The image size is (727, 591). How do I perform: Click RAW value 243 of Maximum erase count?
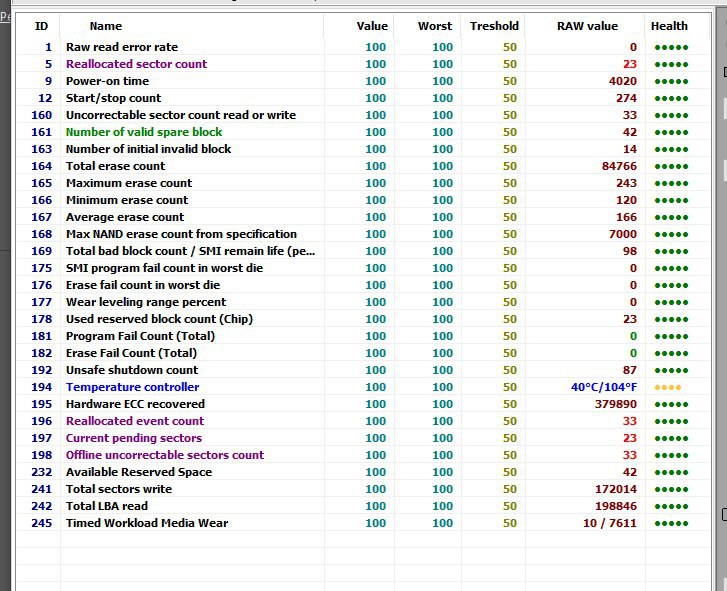click(x=626, y=183)
